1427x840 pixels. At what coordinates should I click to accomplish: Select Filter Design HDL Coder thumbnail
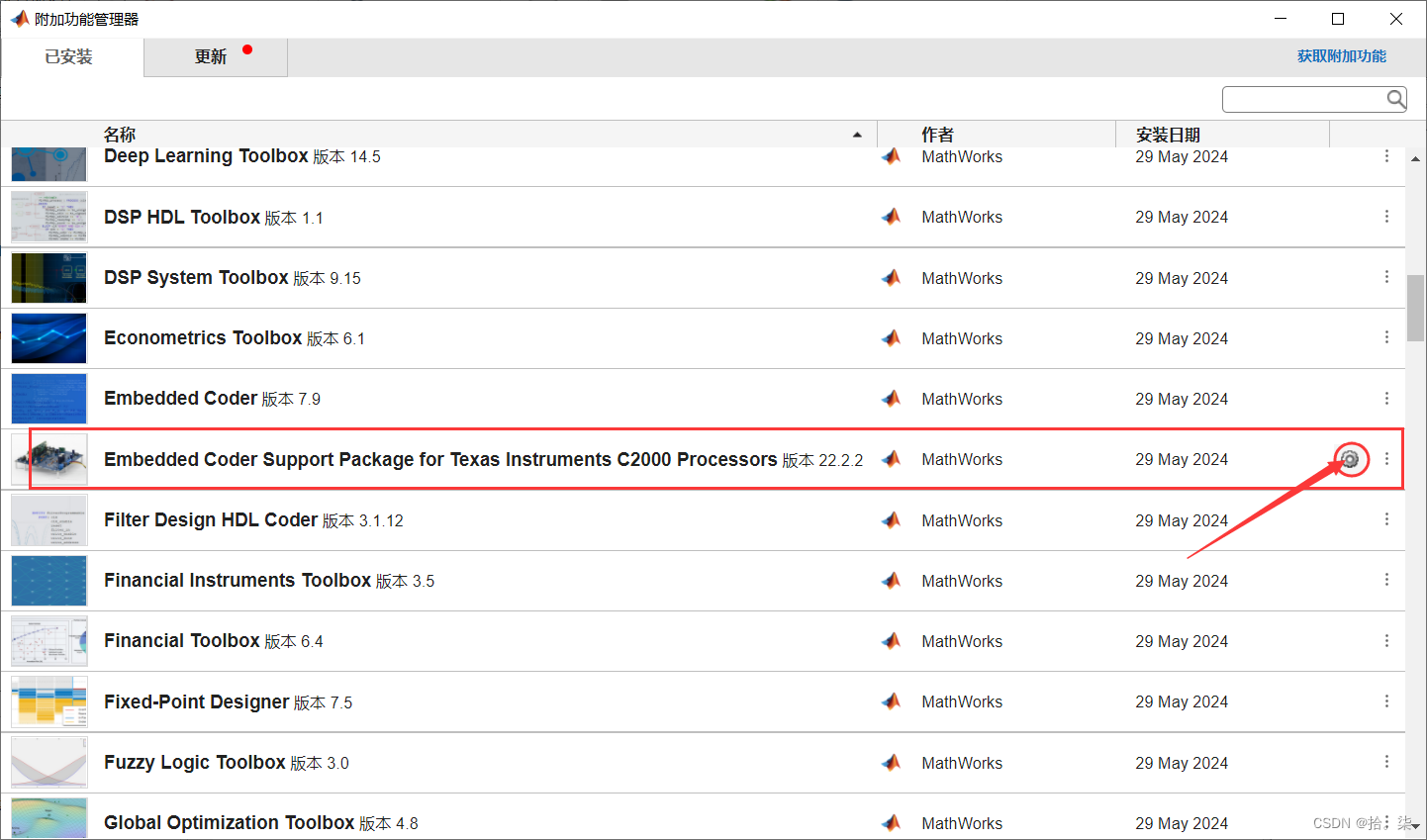(x=49, y=520)
